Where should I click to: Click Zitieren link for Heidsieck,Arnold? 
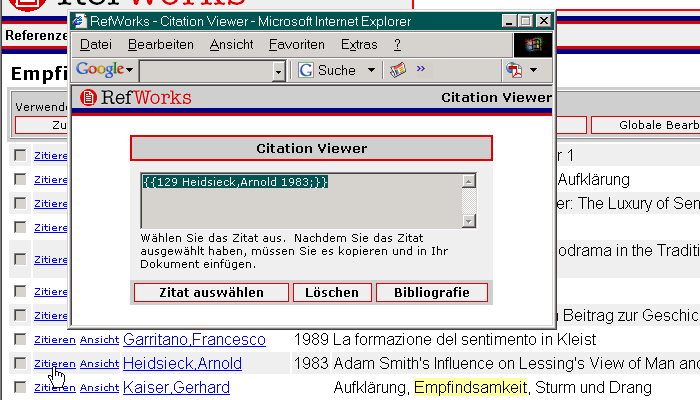[54, 364]
